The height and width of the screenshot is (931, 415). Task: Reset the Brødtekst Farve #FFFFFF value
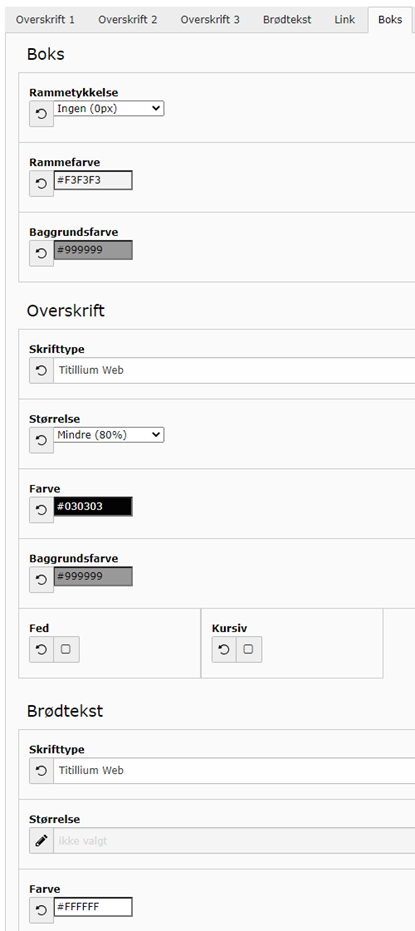42,910
